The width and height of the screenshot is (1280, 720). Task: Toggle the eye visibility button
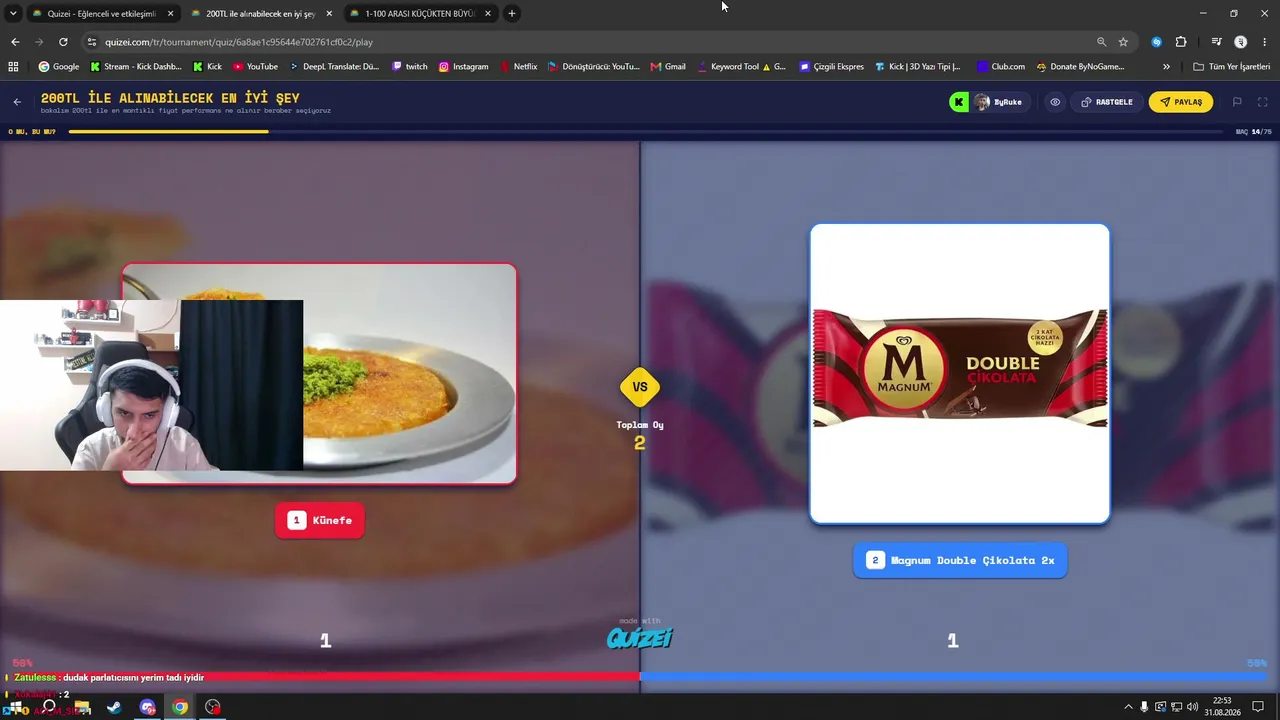tap(1055, 102)
